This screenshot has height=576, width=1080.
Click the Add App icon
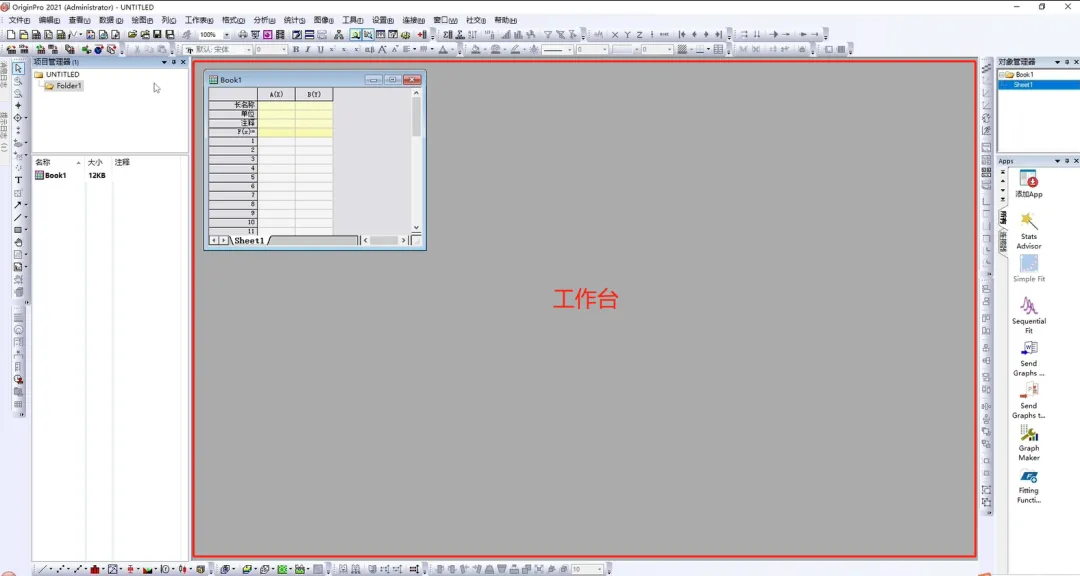coord(1028,183)
